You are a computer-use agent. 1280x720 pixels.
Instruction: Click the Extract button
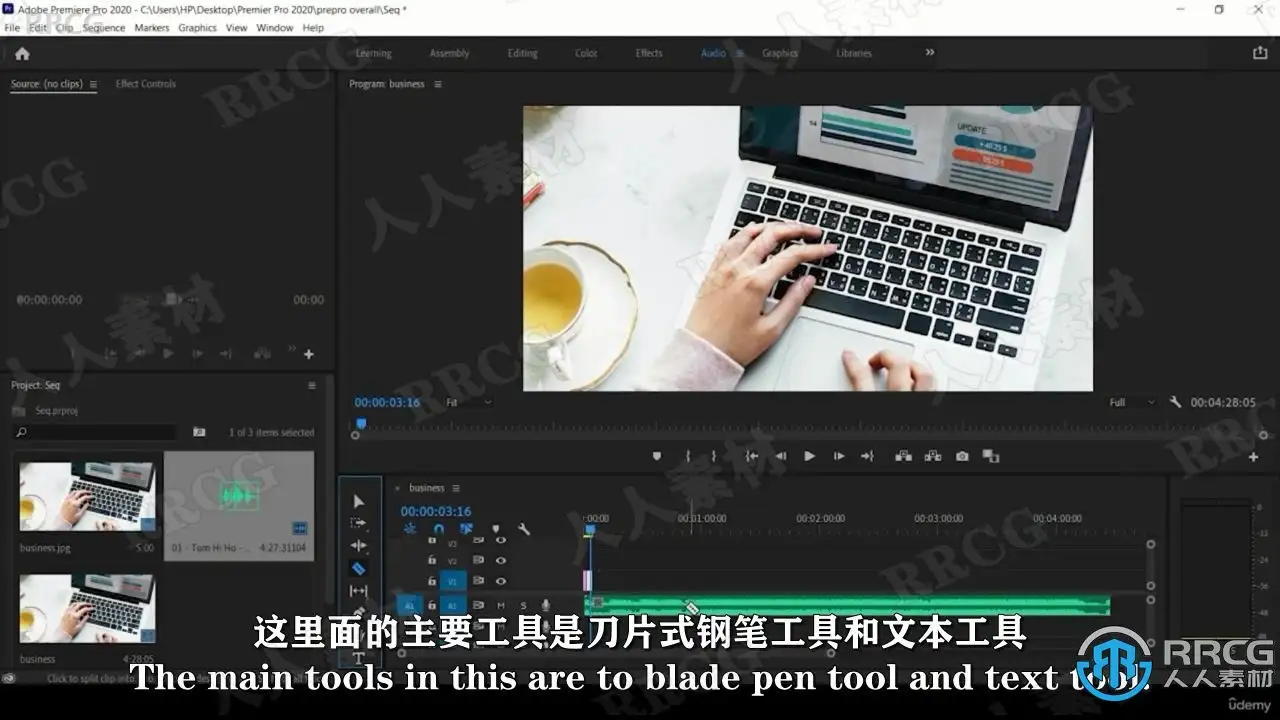(x=933, y=456)
